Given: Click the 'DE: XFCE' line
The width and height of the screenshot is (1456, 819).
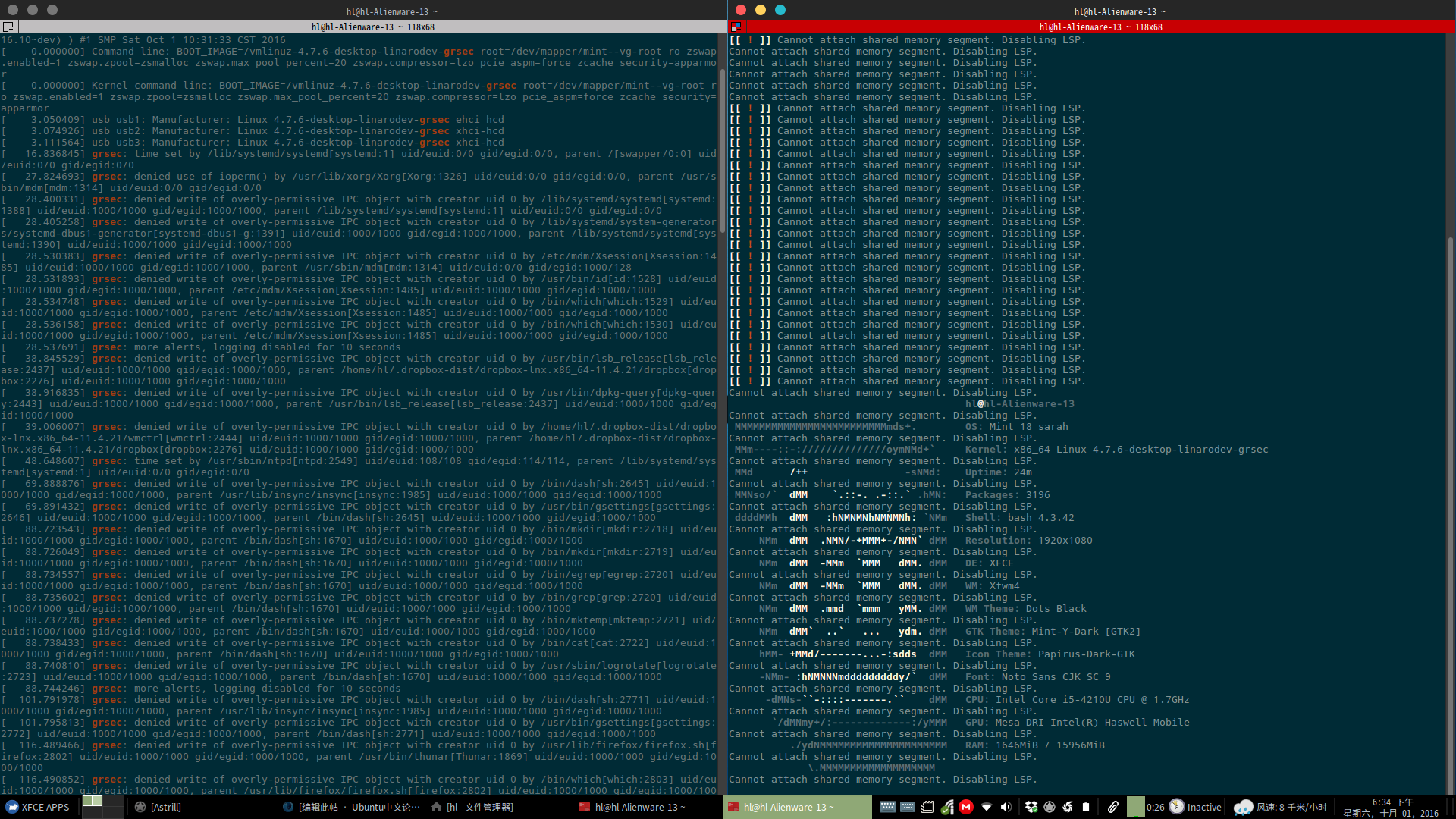Looking at the screenshot, I should [990, 563].
